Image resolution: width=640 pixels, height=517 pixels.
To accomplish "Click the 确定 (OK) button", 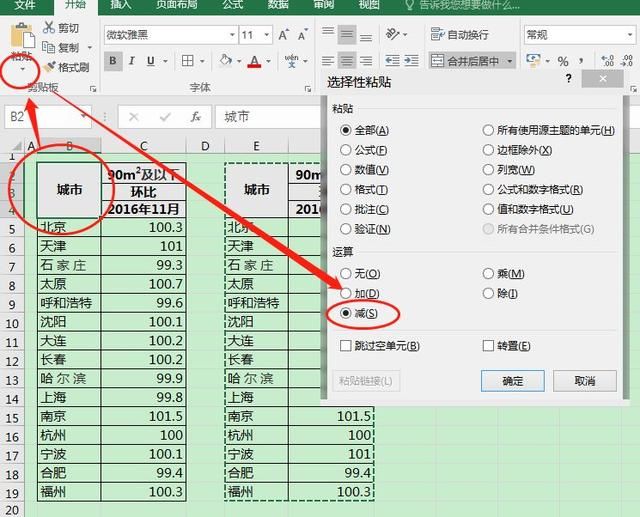I will pos(513,381).
